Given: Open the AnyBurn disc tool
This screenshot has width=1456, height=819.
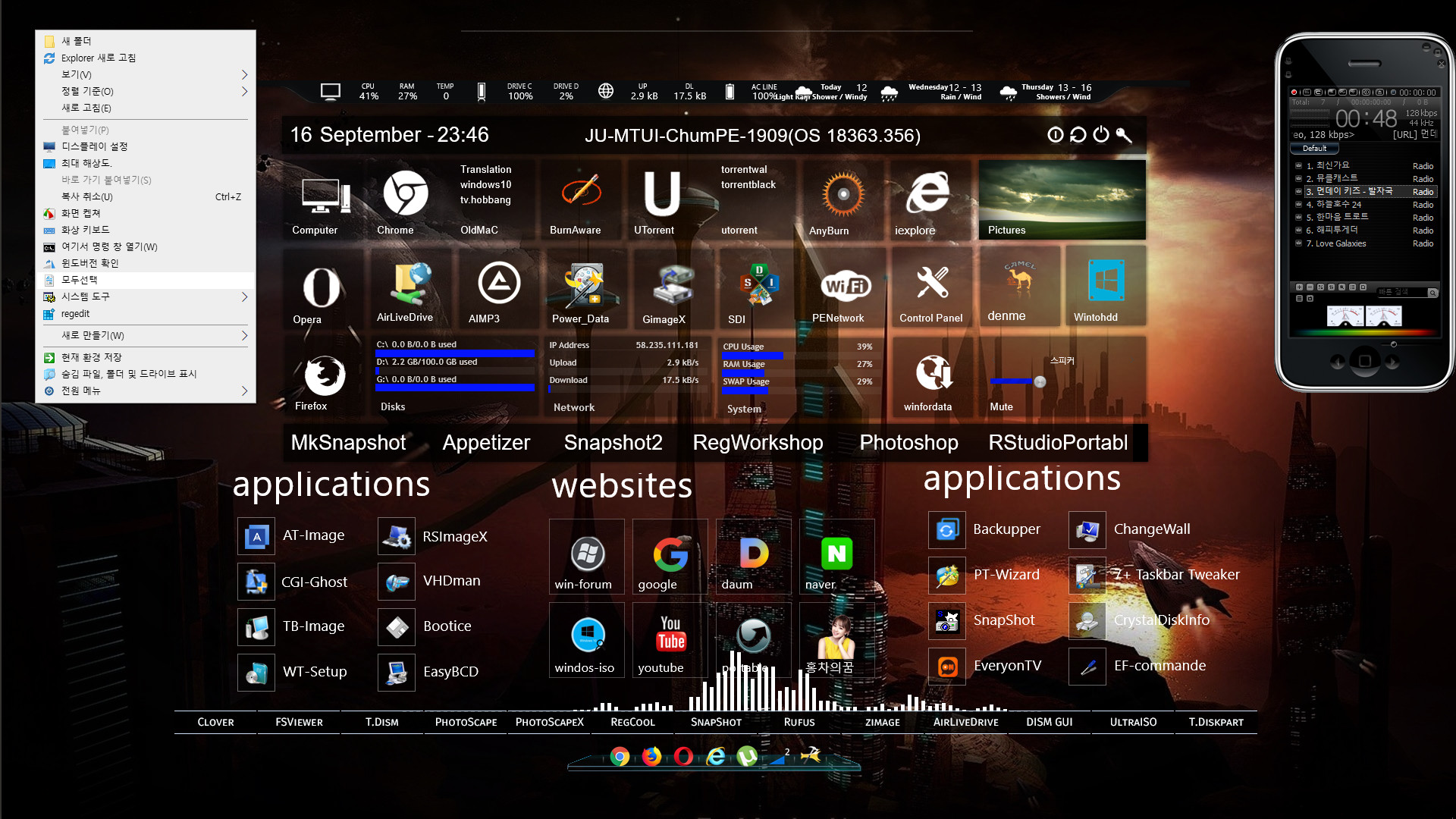Looking at the screenshot, I should 843,200.
